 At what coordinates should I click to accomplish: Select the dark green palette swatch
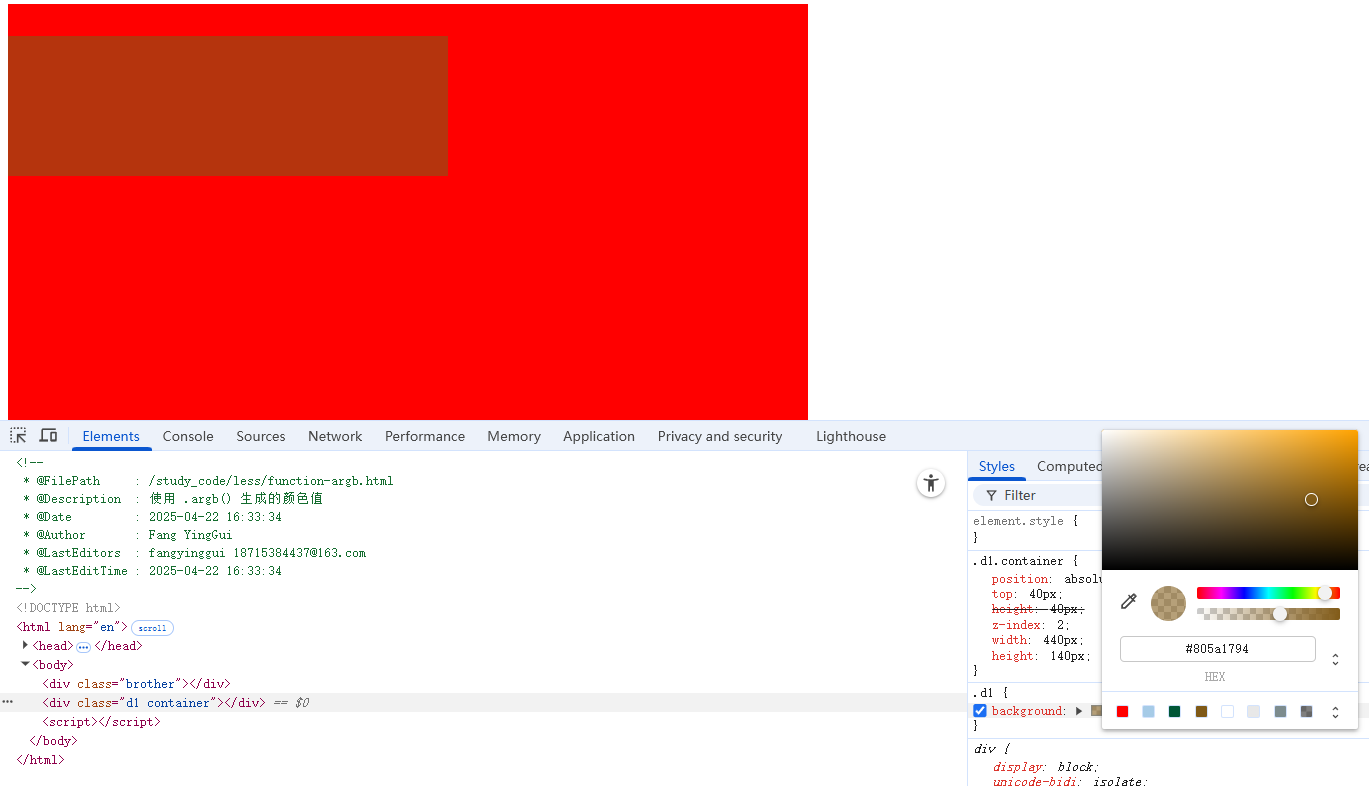[x=1175, y=712]
